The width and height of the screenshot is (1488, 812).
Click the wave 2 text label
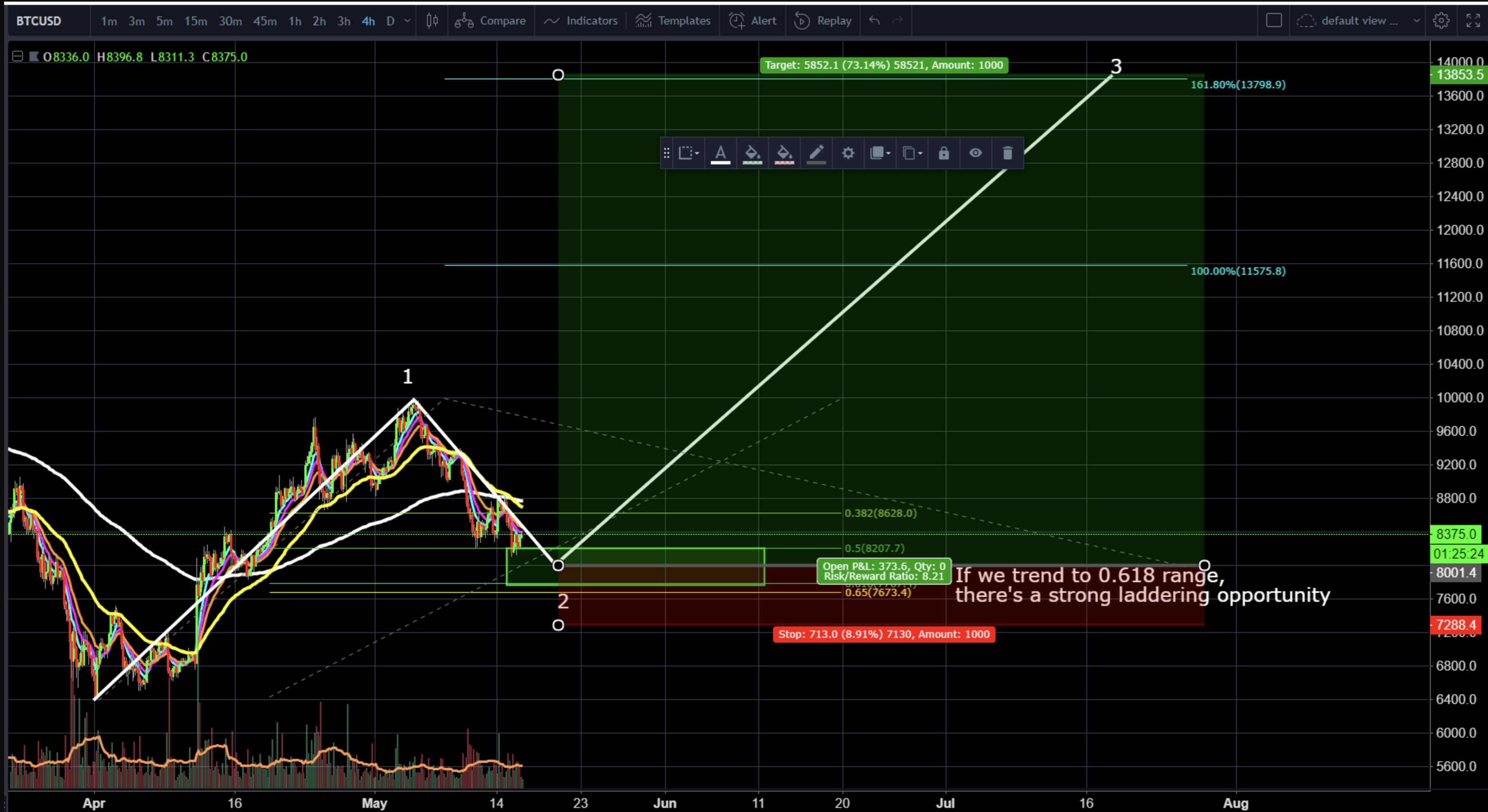pyautogui.click(x=563, y=601)
